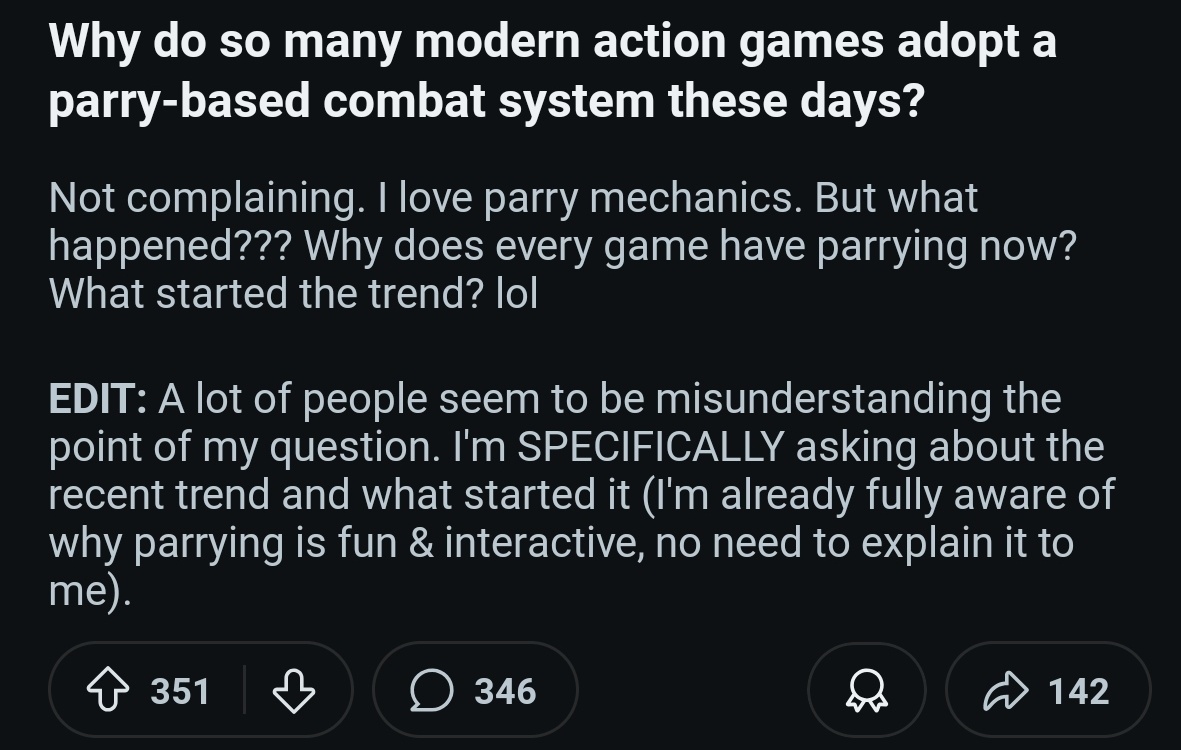Downvote the post with the down arrow
The image size is (1181, 750).
click(294, 690)
